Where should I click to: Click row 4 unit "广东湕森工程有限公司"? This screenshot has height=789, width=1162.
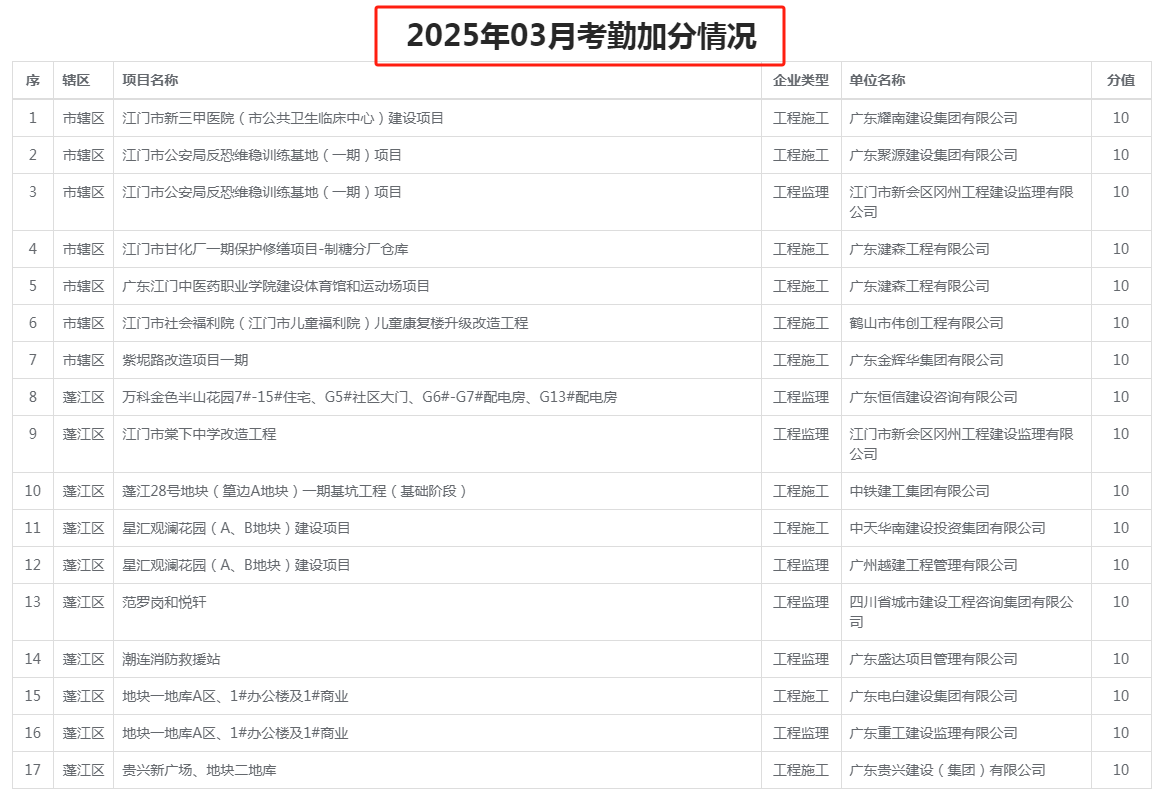tap(920, 249)
